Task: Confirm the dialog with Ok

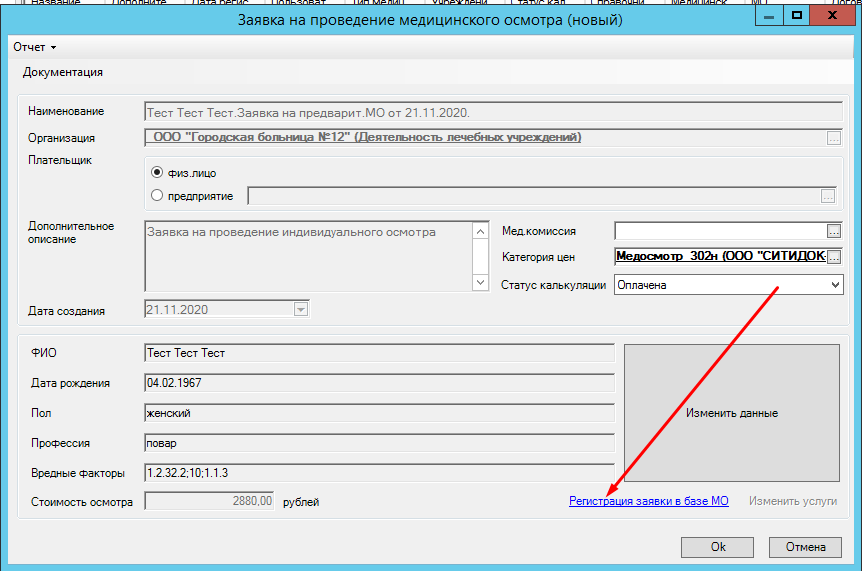Action: tap(717, 547)
